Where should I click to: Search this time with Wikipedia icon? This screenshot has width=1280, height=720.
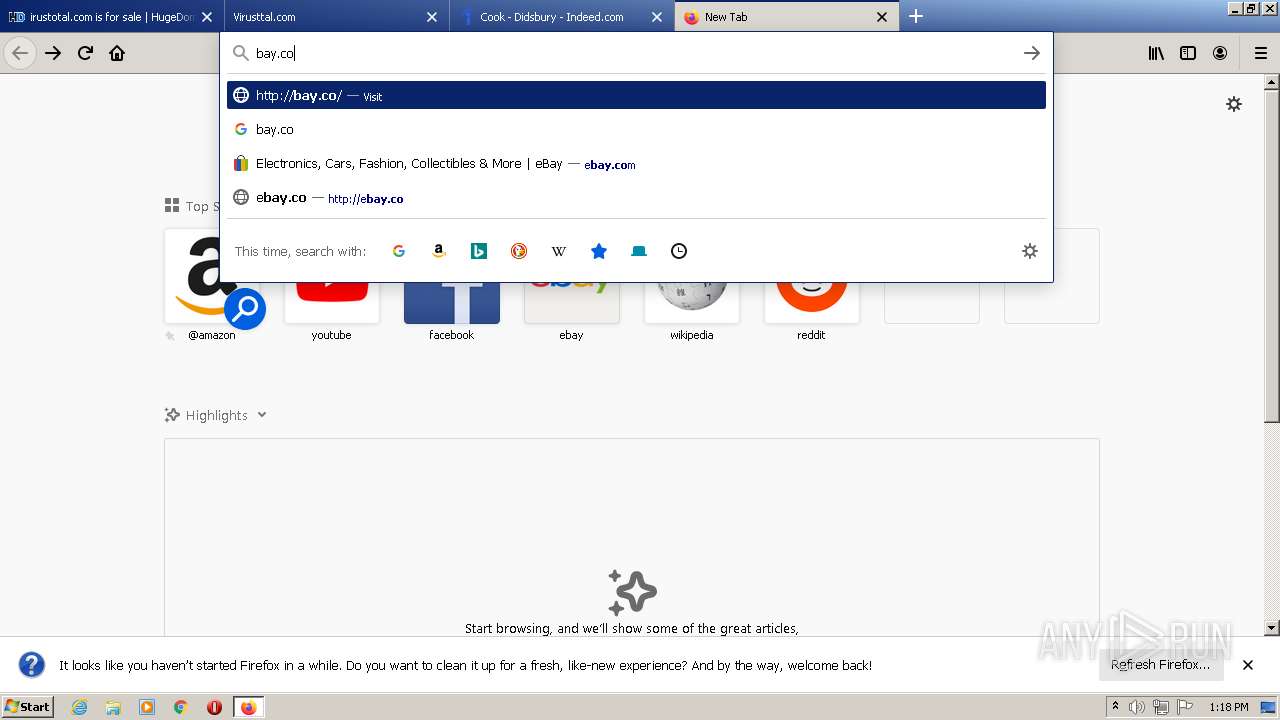tap(559, 251)
